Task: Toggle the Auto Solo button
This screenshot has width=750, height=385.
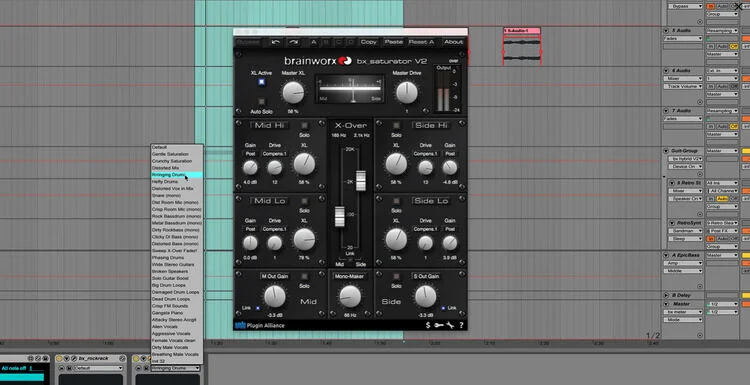Action: pos(261,101)
